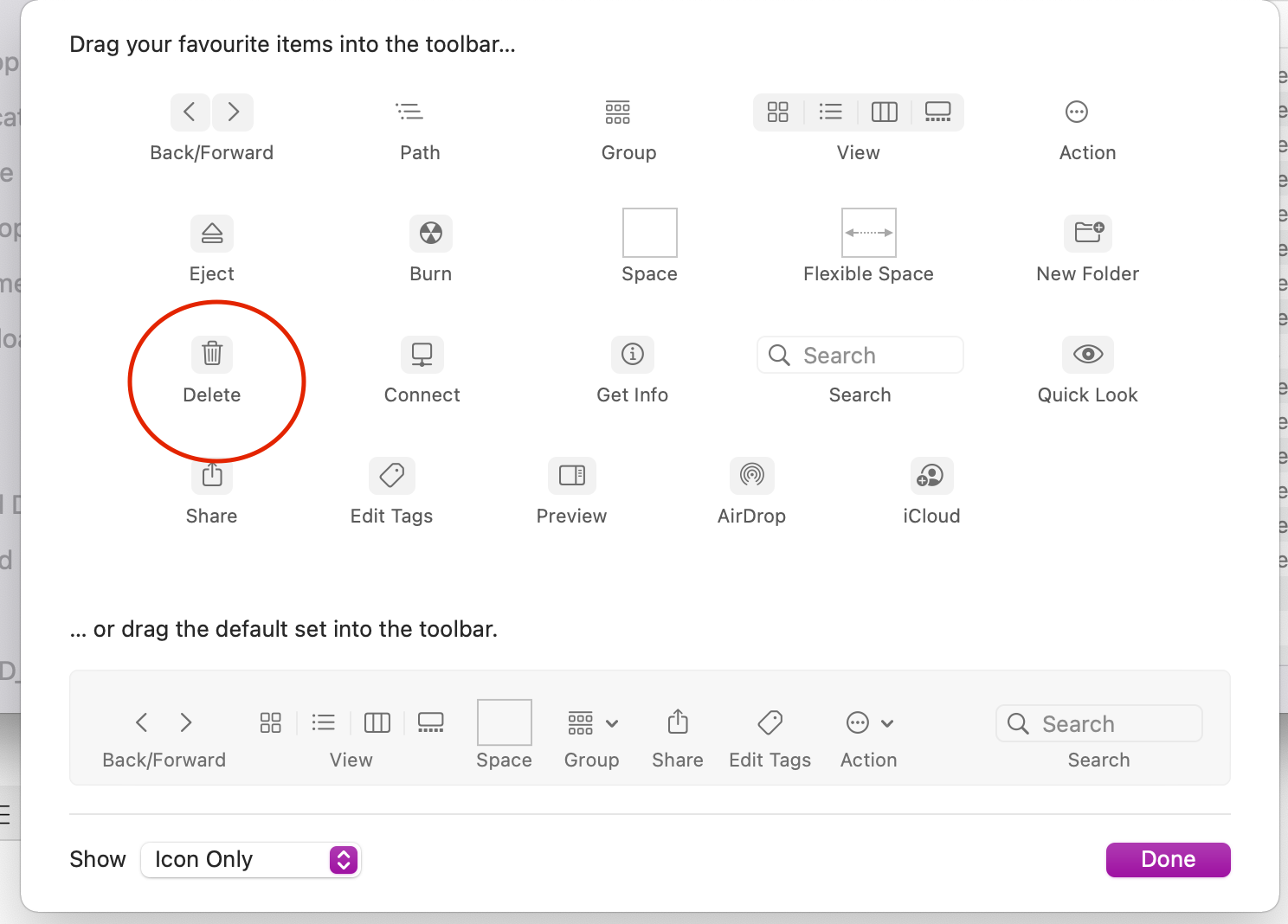Choose icon view in the upper View item

pyautogui.click(x=778, y=112)
